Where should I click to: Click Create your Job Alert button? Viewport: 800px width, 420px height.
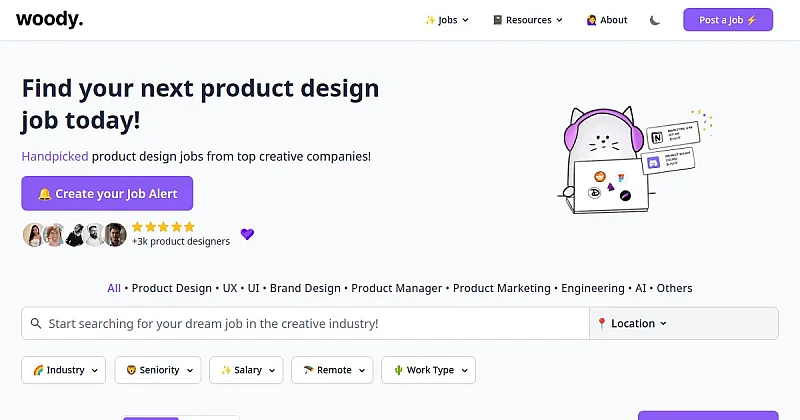pyautogui.click(x=107, y=194)
